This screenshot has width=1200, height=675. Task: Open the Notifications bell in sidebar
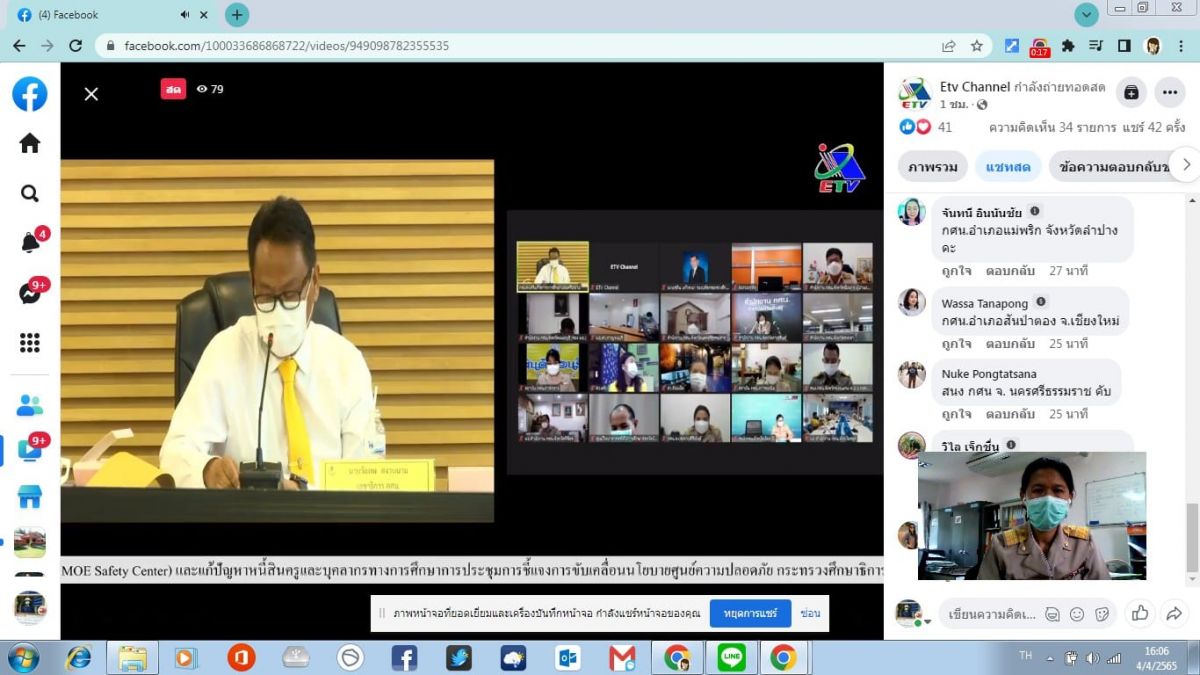click(x=30, y=243)
